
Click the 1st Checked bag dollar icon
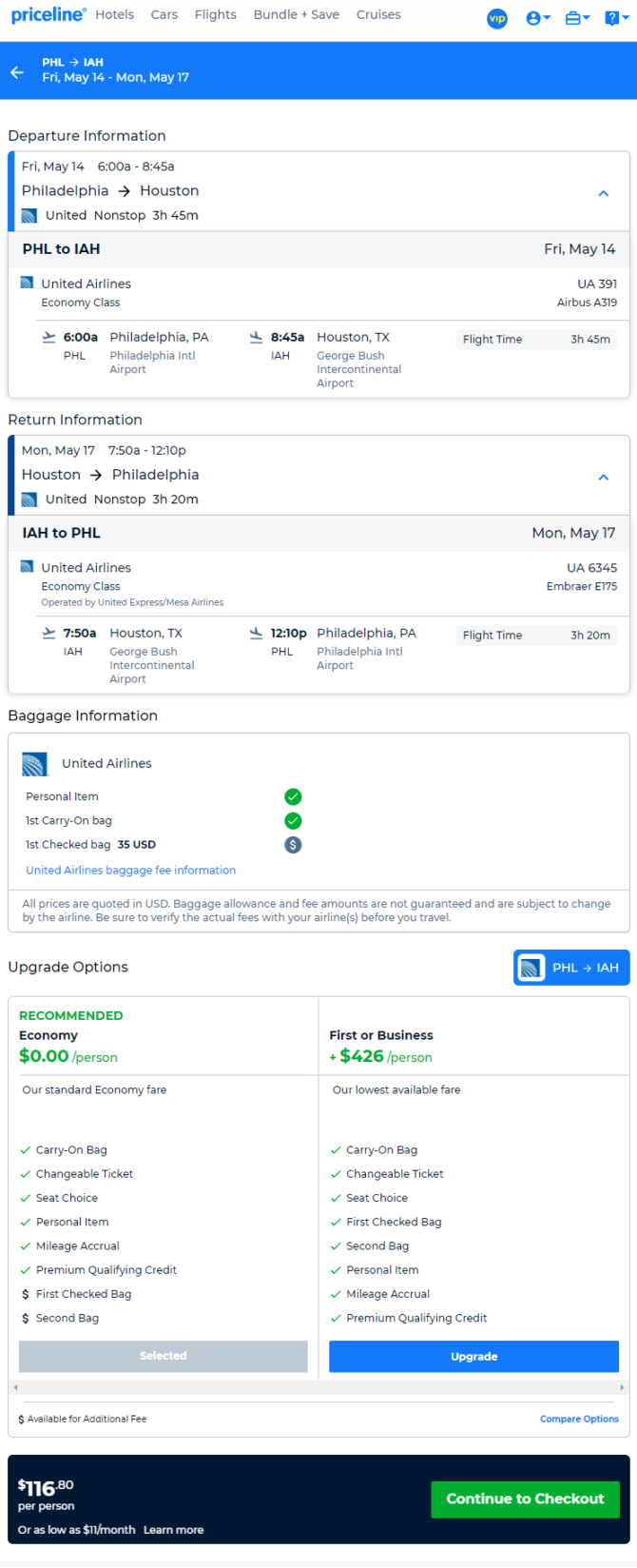pos(293,844)
